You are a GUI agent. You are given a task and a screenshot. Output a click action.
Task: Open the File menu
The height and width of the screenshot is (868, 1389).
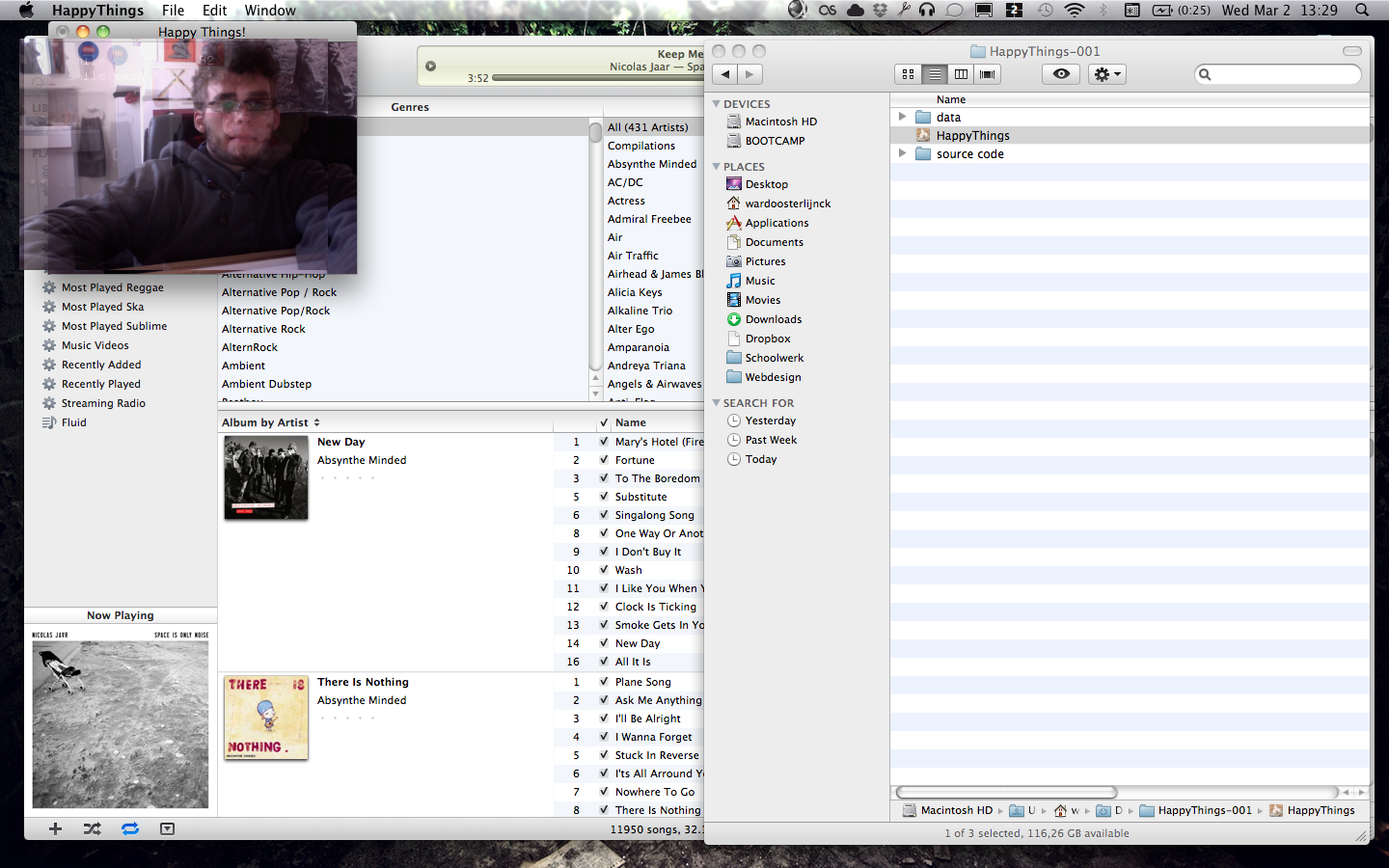[x=173, y=11]
